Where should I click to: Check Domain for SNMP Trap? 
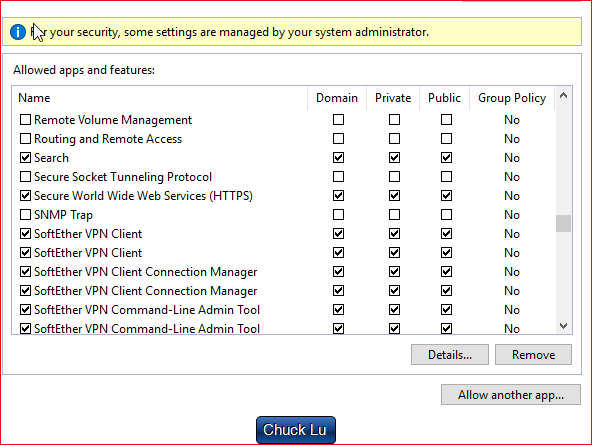[x=338, y=214]
